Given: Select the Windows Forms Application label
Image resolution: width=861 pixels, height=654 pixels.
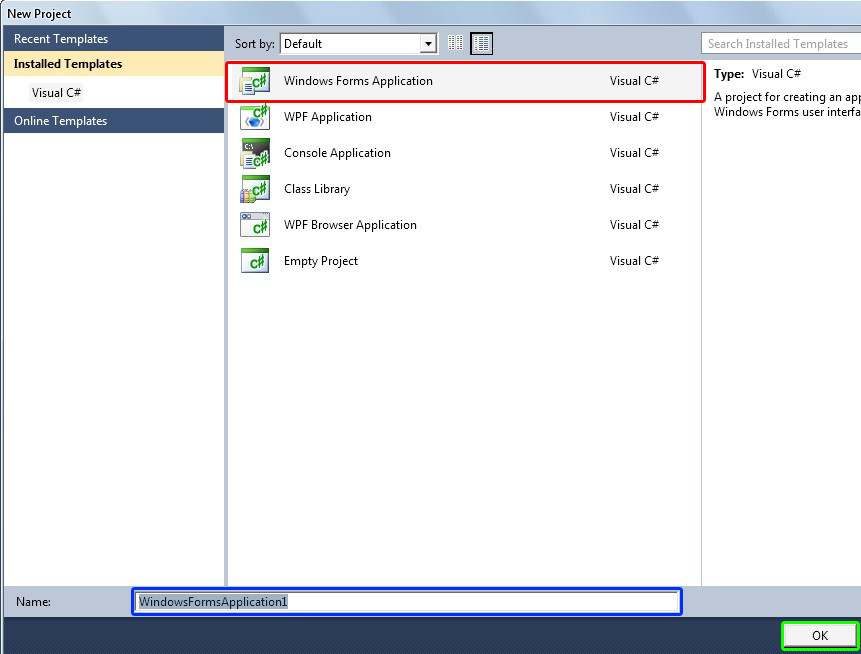Looking at the screenshot, I should point(358,81).
